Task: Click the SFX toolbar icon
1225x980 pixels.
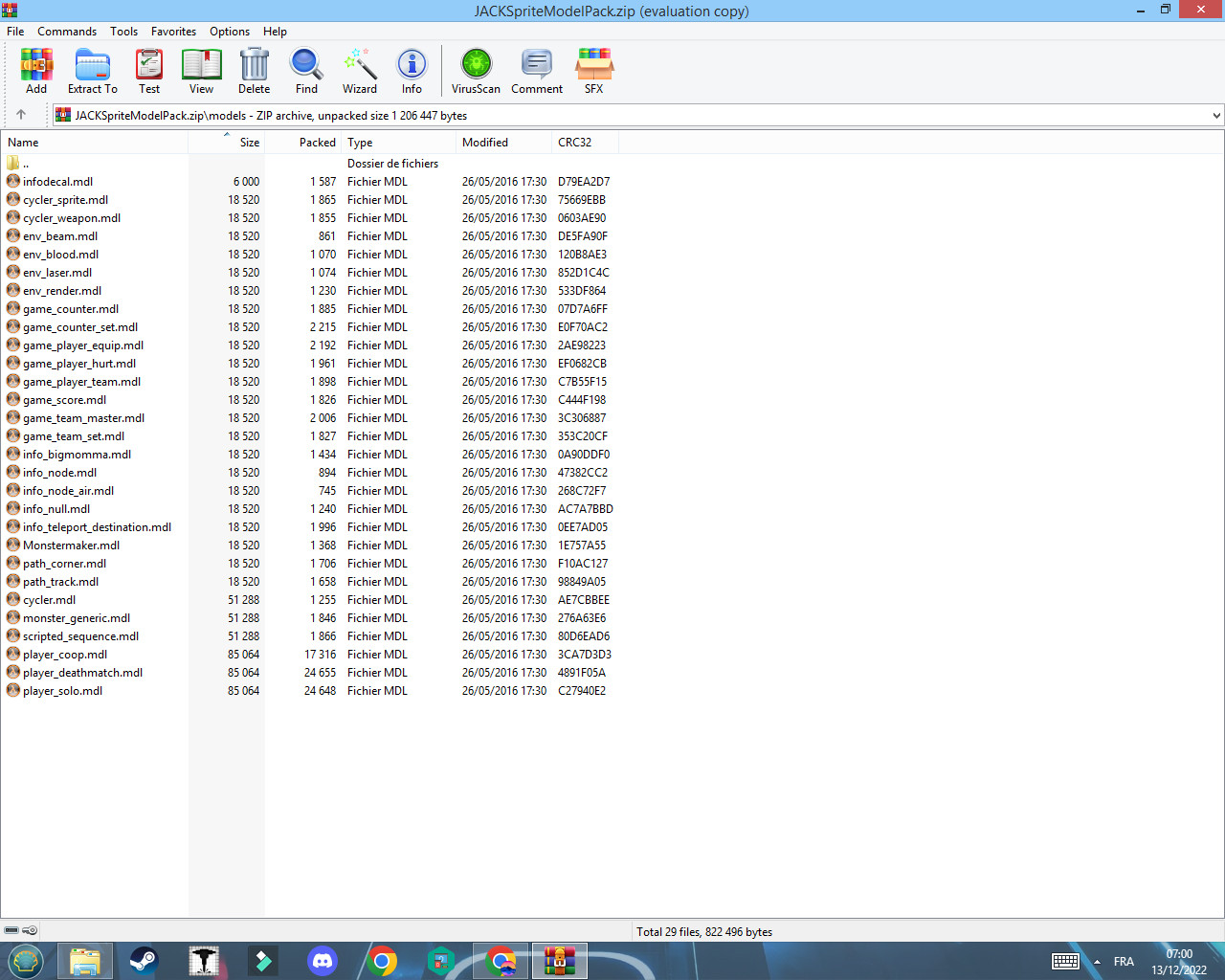Action: click(x=593, y=71)
